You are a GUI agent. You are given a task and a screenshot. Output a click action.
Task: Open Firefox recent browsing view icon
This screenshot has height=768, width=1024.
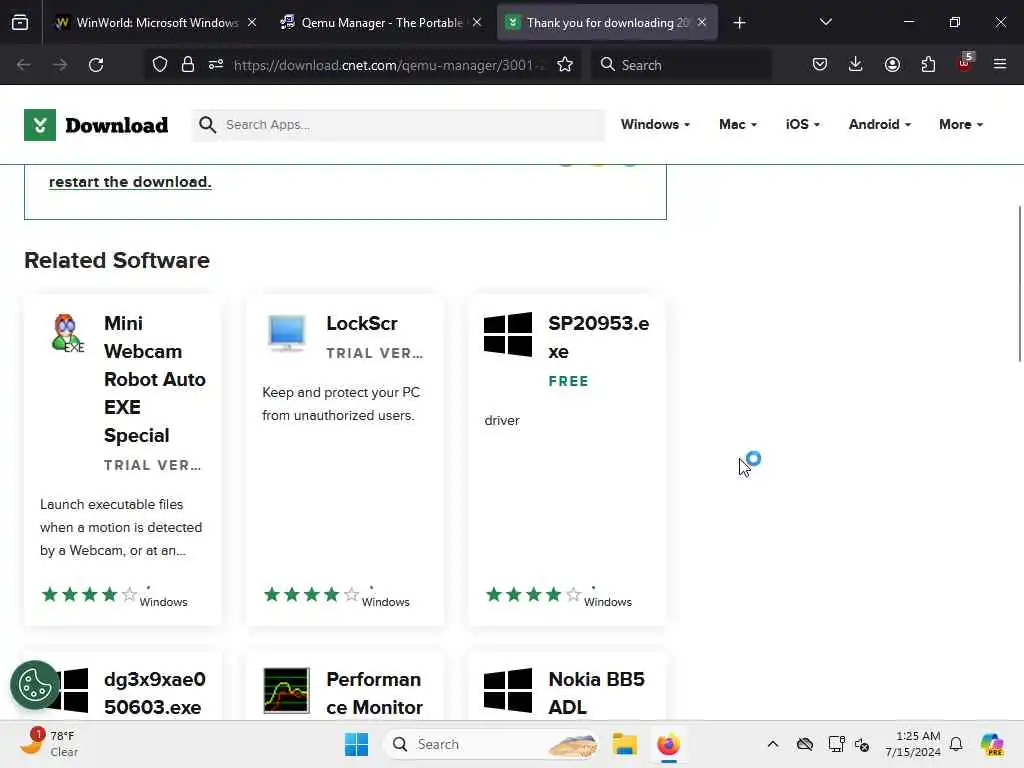pos(20,23)
